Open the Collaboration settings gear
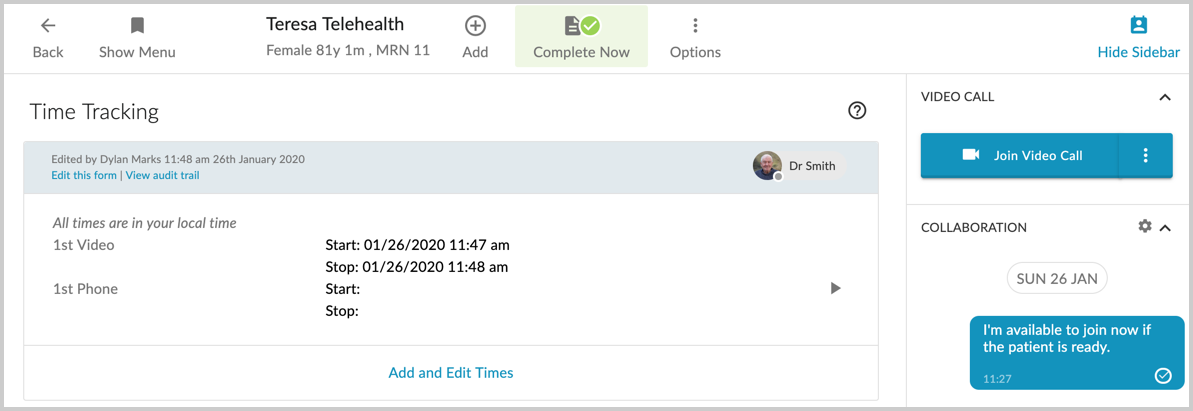The height and width of the screenshot is (411, 1193). 1144,226
